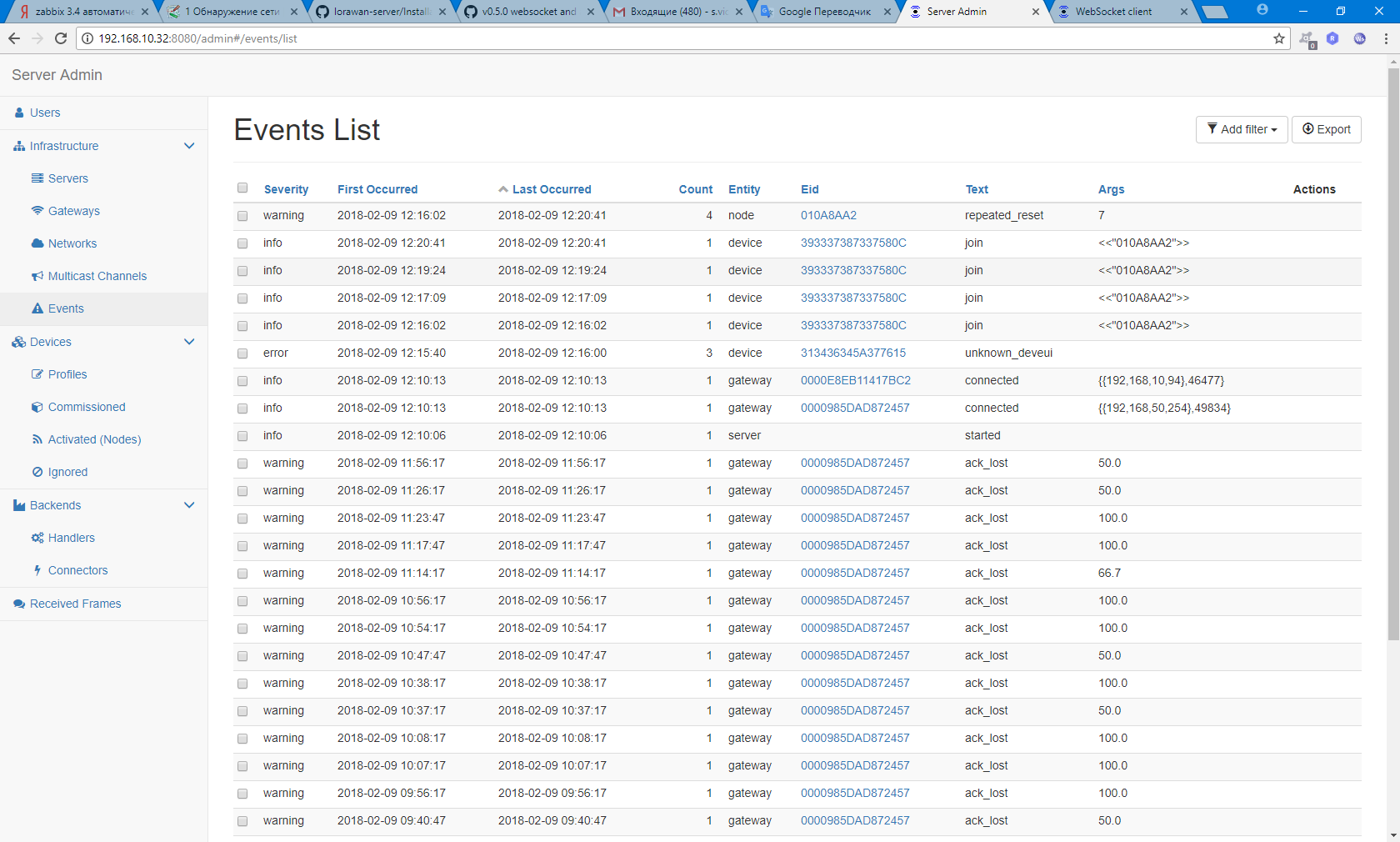The width and height of the screenshot is (1400, 842).
Task: Switch to the lorawan-server/Install tab
Action: [x=381, y=12]
